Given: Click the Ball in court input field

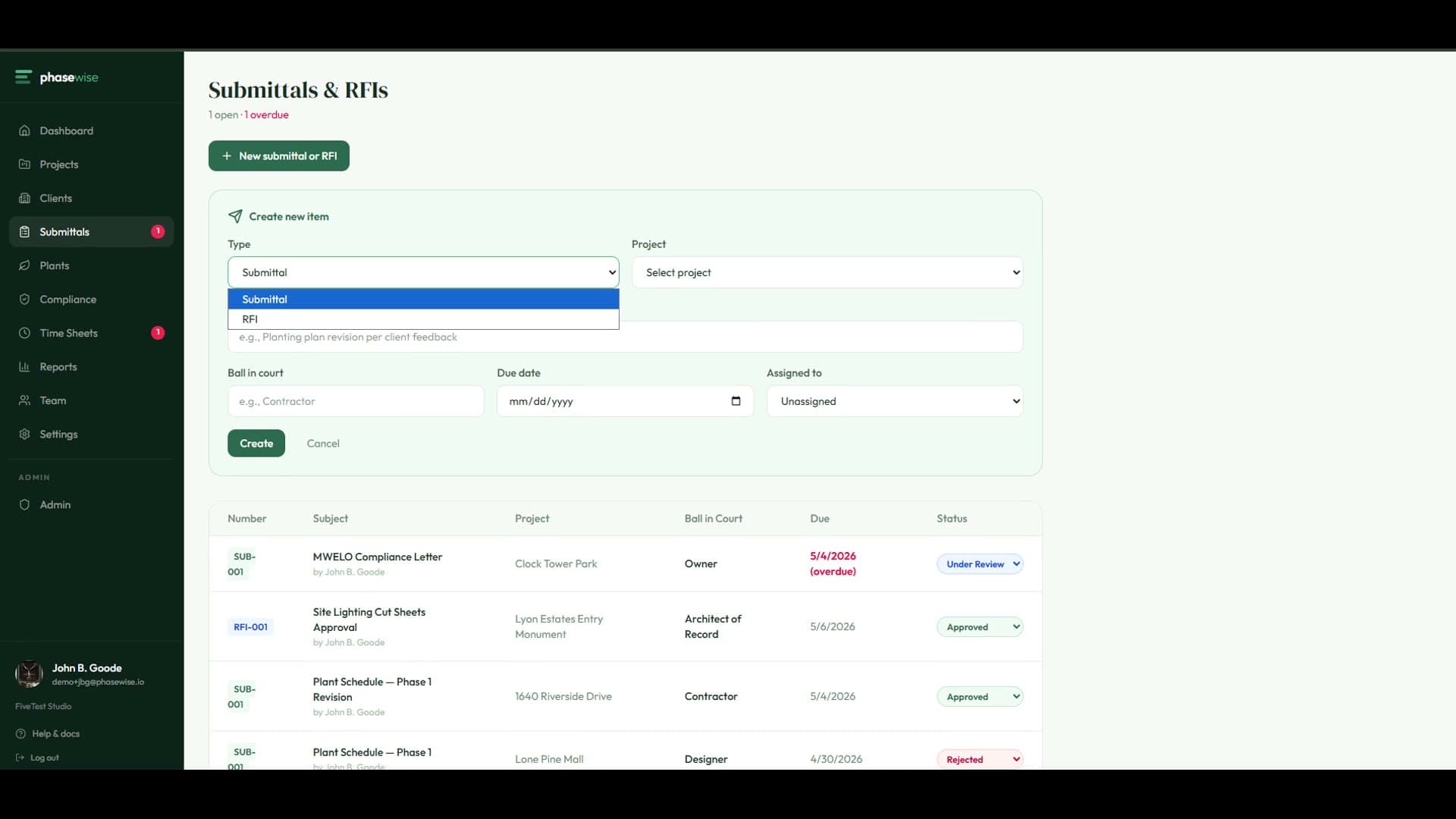Looking at the screenshot, I should click(356, 401).
